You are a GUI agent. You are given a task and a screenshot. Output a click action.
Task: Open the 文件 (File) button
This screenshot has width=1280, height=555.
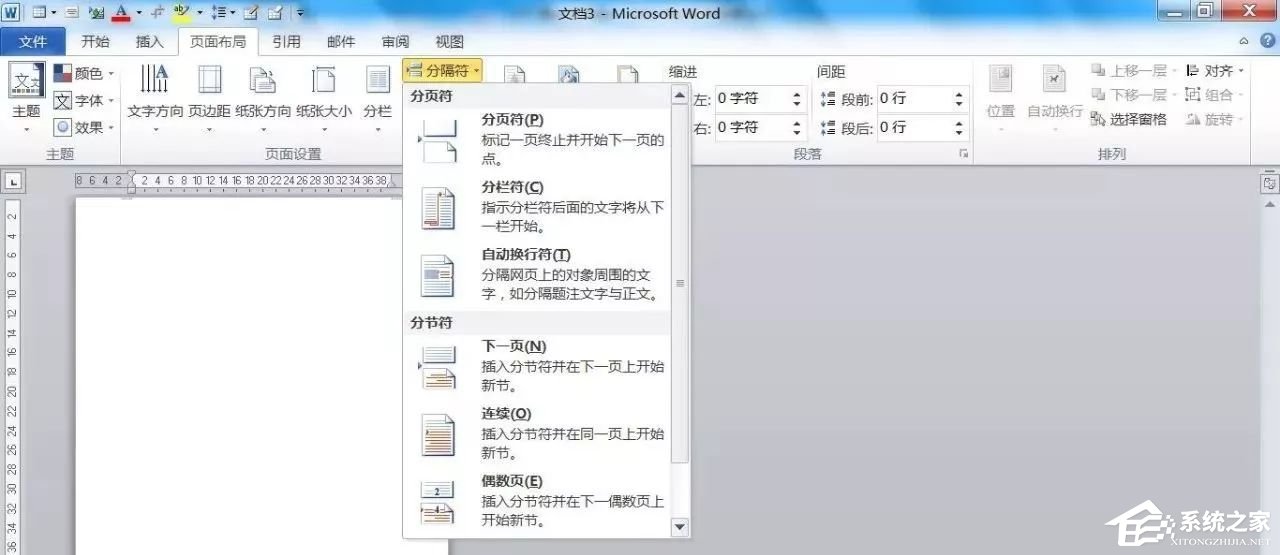pyautogui.click(x=33, y=42)
